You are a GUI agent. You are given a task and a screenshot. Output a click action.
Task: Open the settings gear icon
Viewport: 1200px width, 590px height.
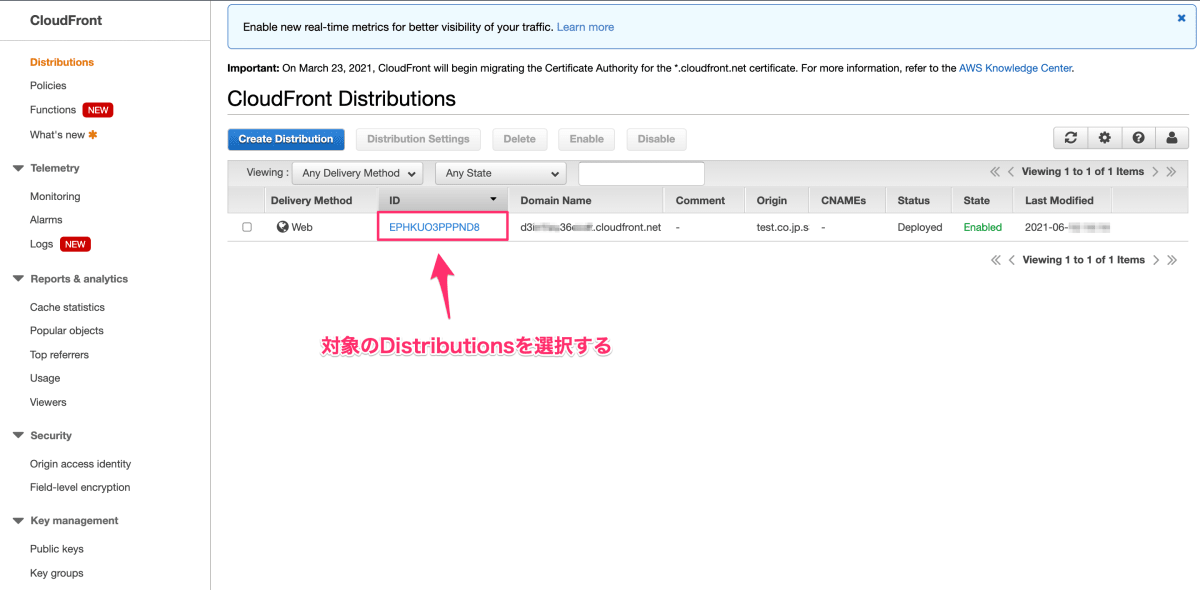point(1105,138)
